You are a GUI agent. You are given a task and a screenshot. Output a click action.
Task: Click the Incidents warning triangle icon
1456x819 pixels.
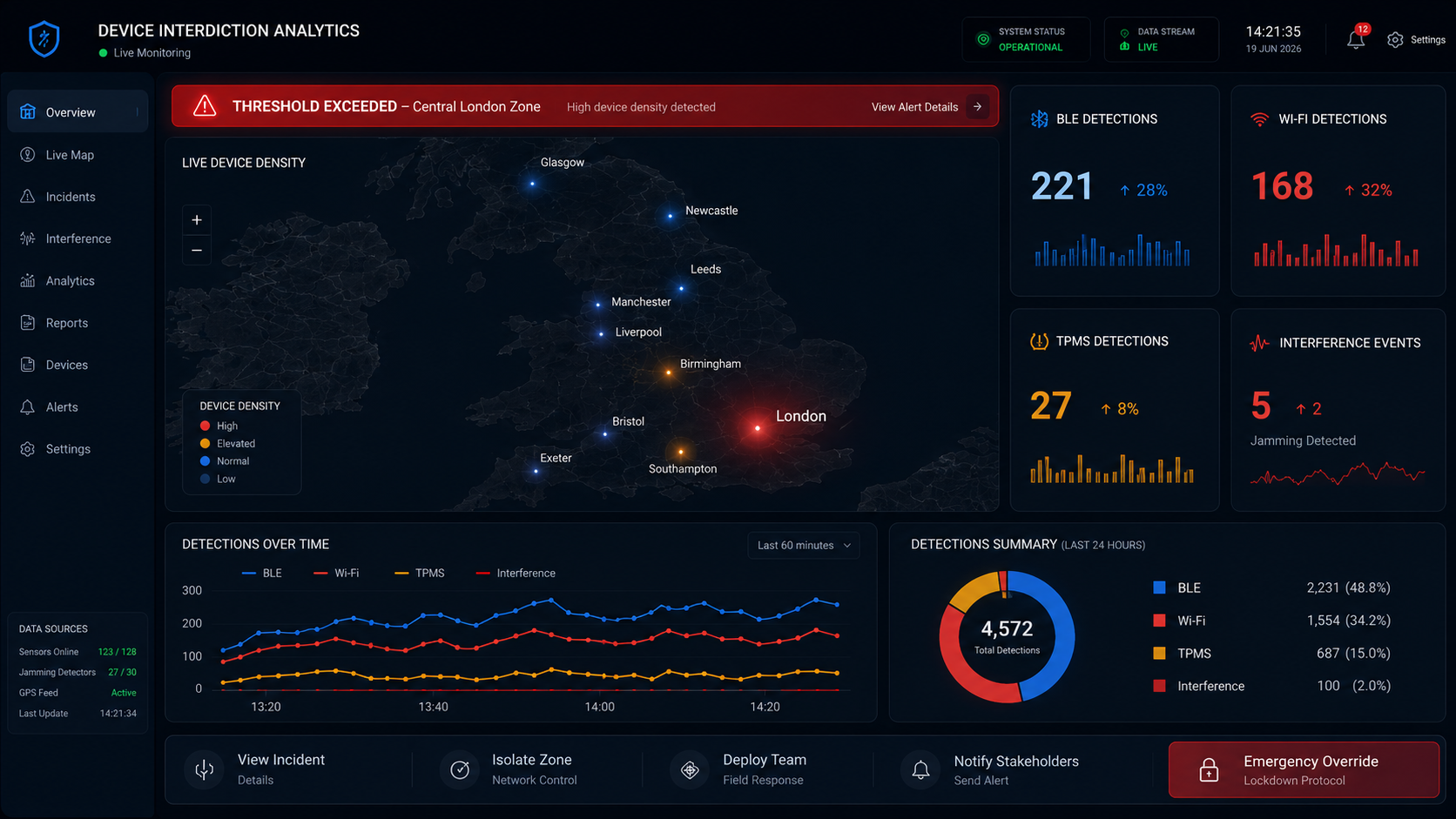point(28,197)
